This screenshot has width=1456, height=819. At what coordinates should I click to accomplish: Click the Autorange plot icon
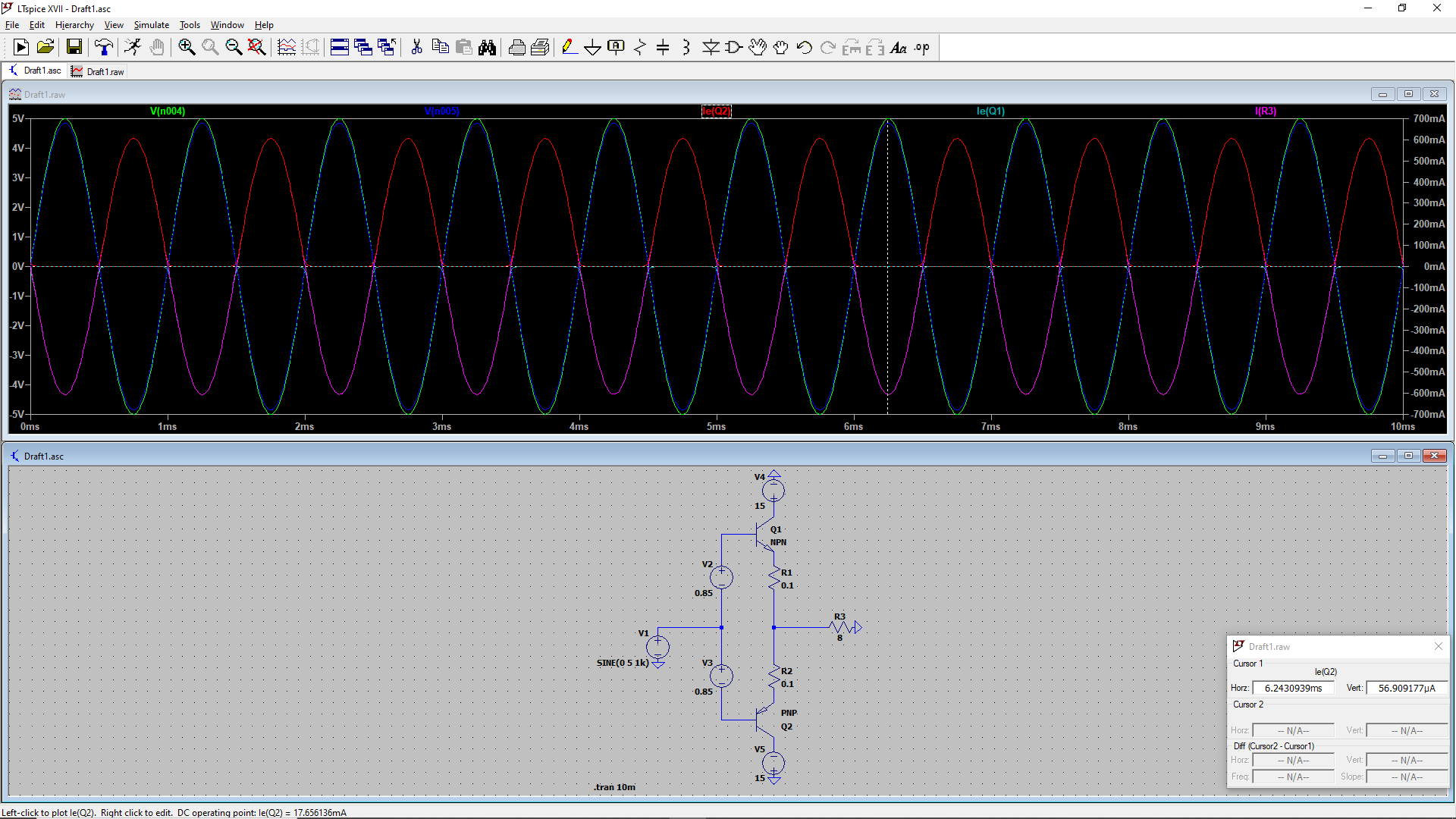(287, 48)
